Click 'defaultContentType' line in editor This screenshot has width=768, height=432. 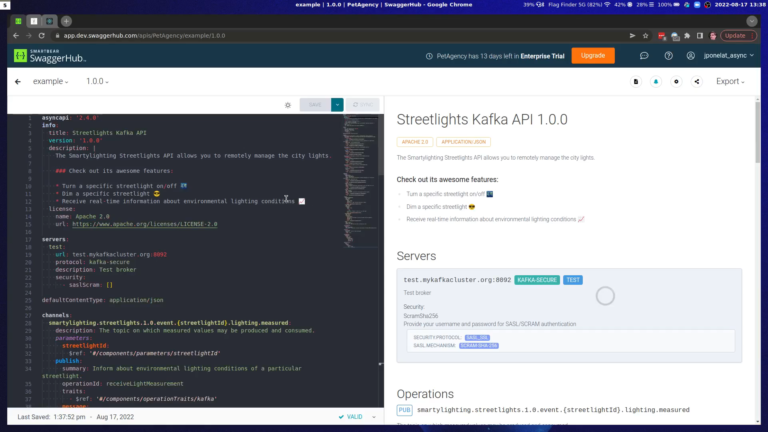(102, 300)
